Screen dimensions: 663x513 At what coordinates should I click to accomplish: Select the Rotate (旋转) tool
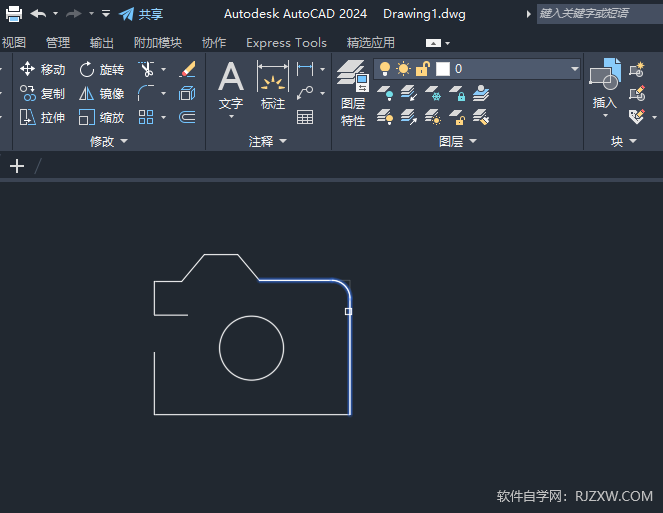(101, 69)
